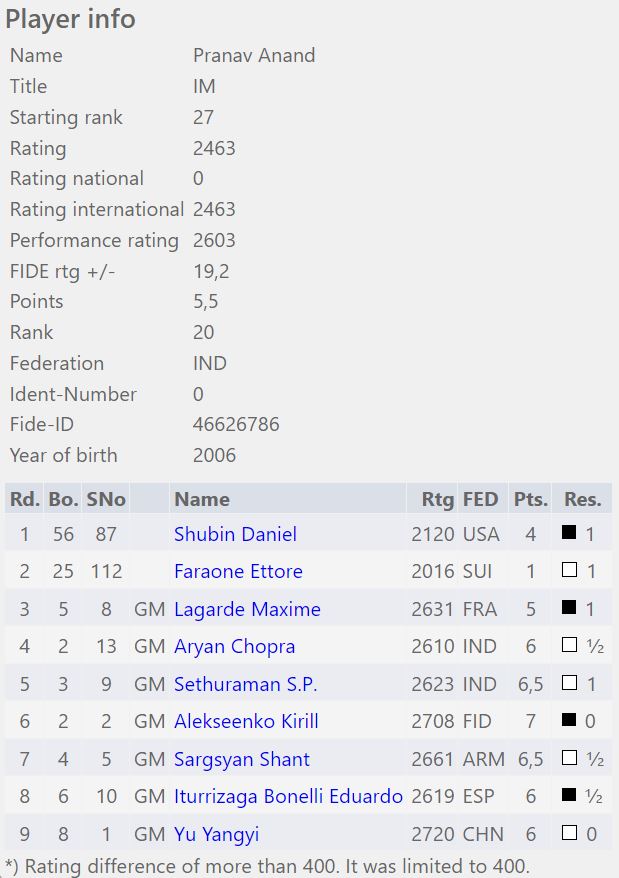Click white square icon in Aryan Chopra row

(569, 646)
